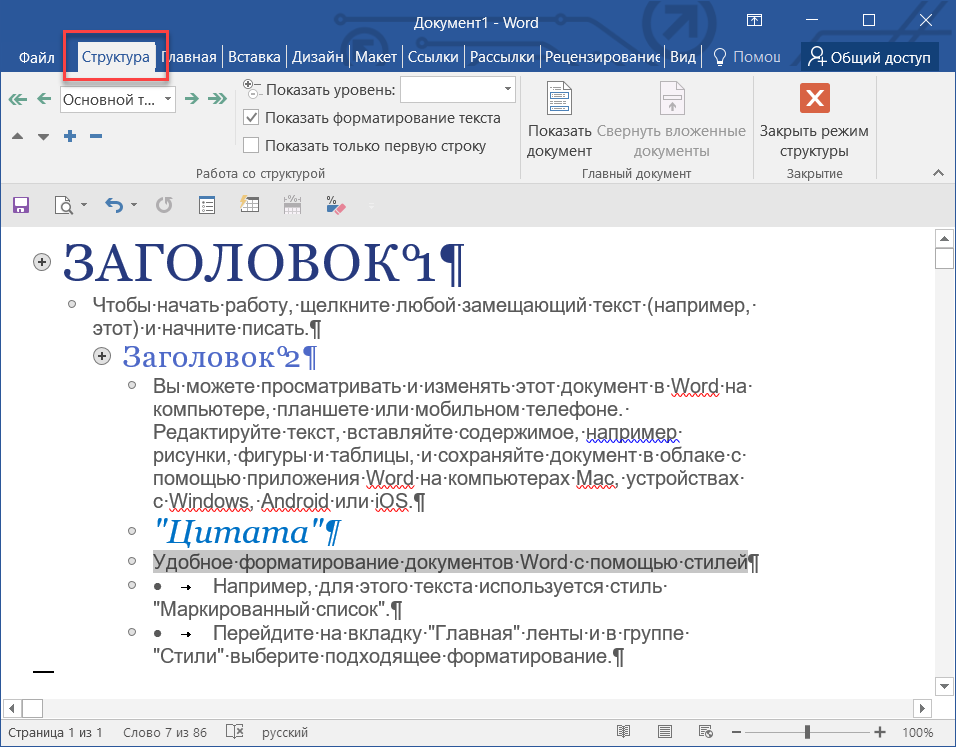Open the Макет tab
The width and height of the screenshot is (956, 747).
(376, 57)
